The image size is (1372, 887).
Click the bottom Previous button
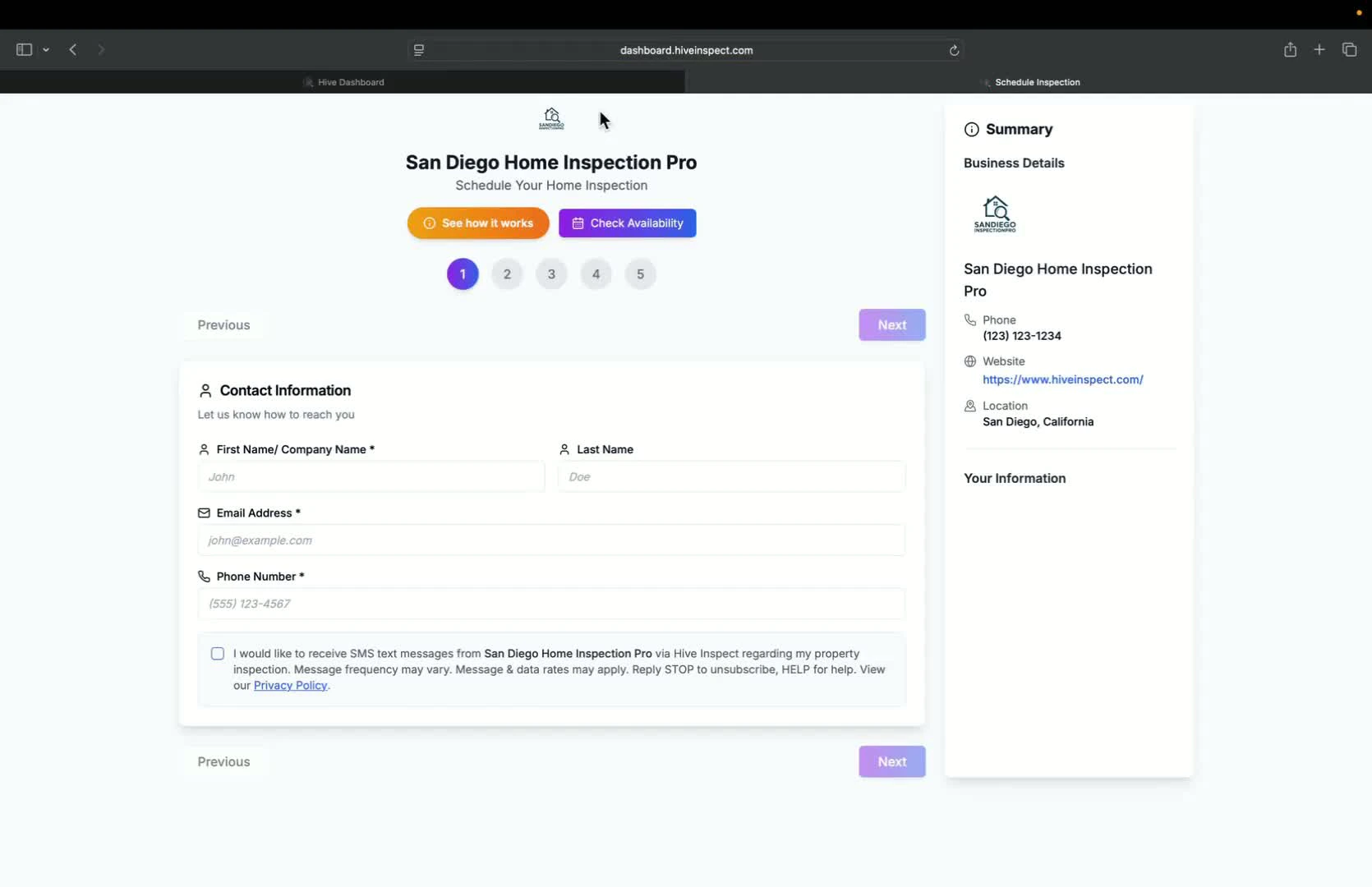click(x=223, y=762)
